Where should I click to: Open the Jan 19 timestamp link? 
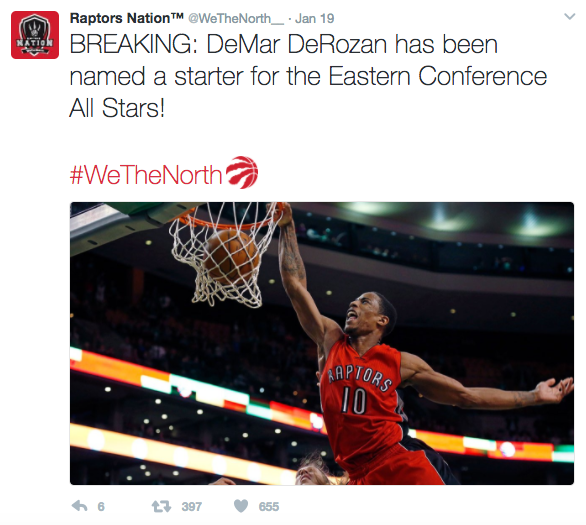click(314, 18)
